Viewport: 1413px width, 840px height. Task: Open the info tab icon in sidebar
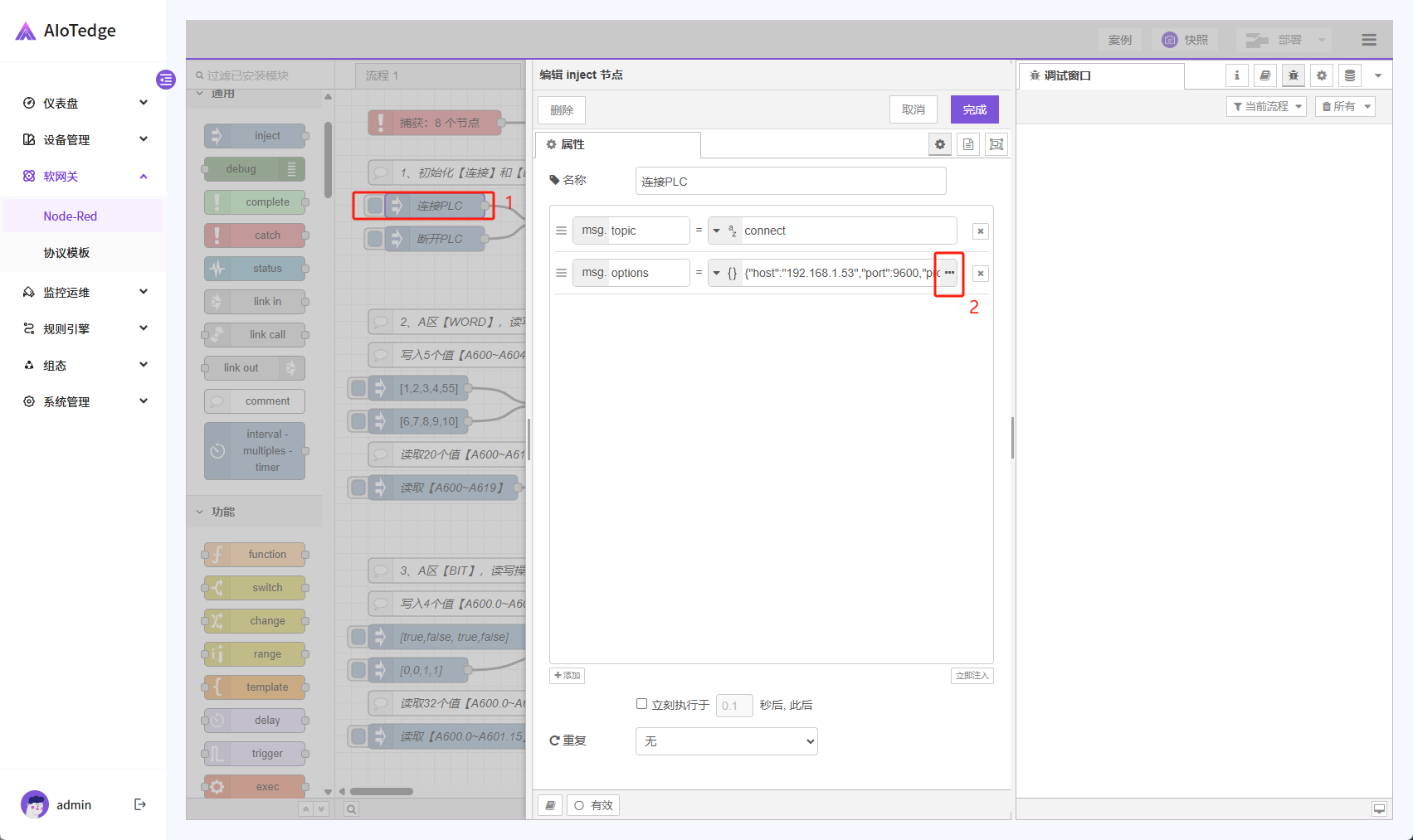point(1236,75)
